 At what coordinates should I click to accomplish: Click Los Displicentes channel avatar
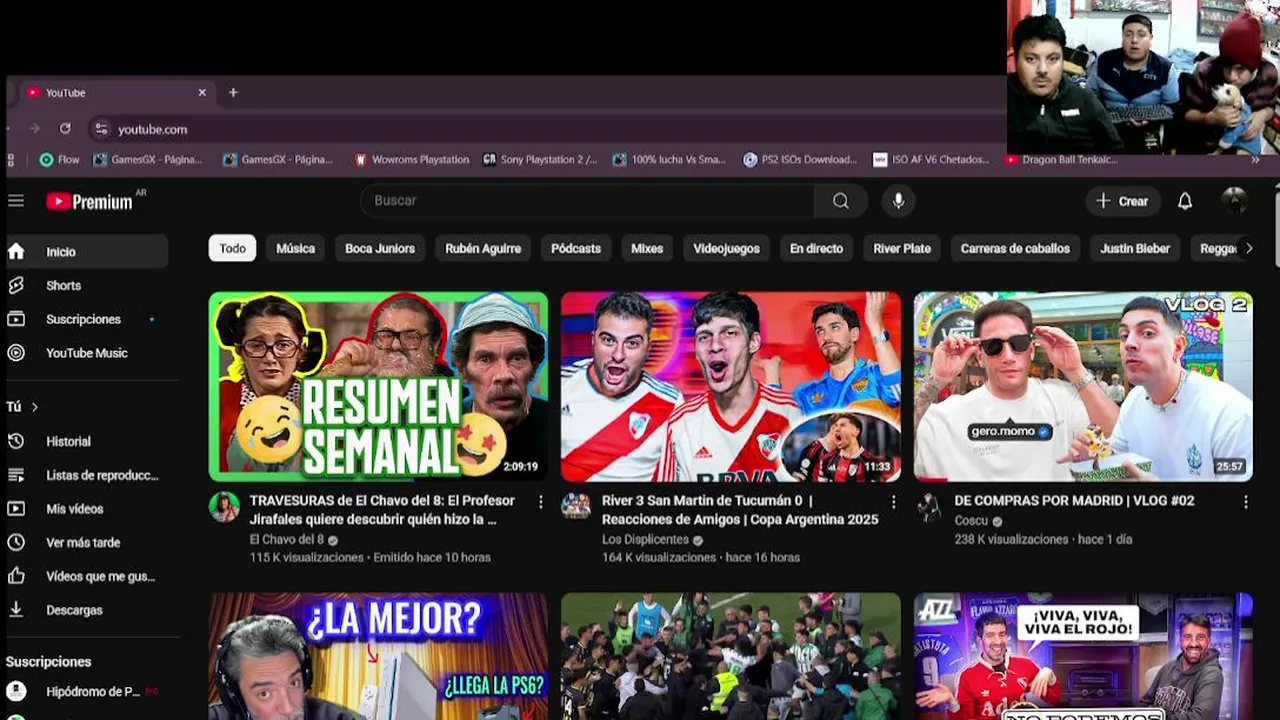click(576, 507)
